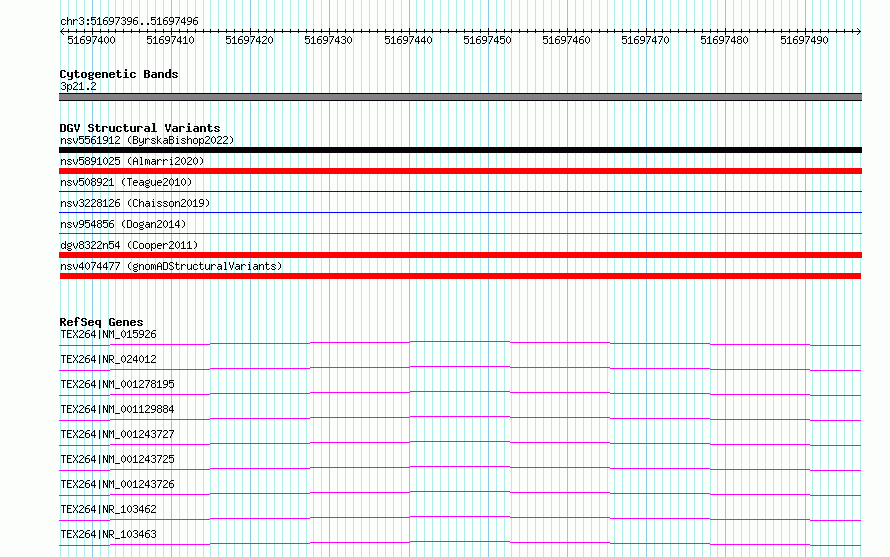Click the black bar of nsv5561912
This screenshot has height=557, width=890.
[x=460, y=150]
